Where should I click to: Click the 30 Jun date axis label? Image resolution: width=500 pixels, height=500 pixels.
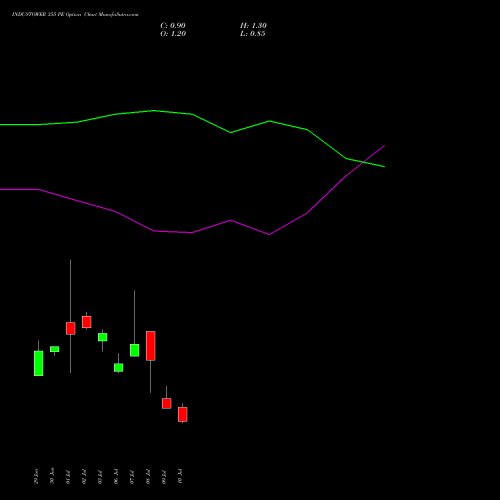52,476
